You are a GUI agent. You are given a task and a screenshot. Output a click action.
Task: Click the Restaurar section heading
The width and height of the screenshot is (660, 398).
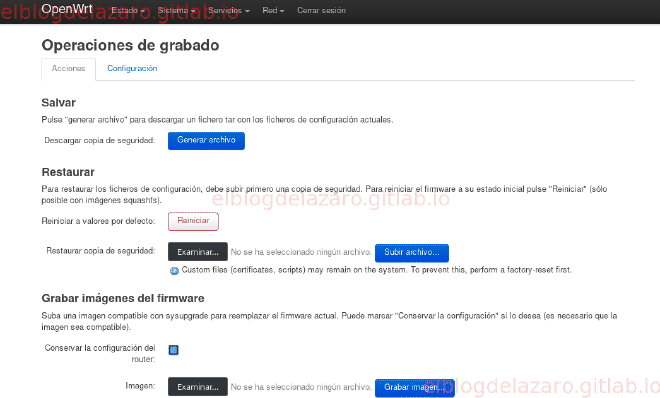(68, 172)
